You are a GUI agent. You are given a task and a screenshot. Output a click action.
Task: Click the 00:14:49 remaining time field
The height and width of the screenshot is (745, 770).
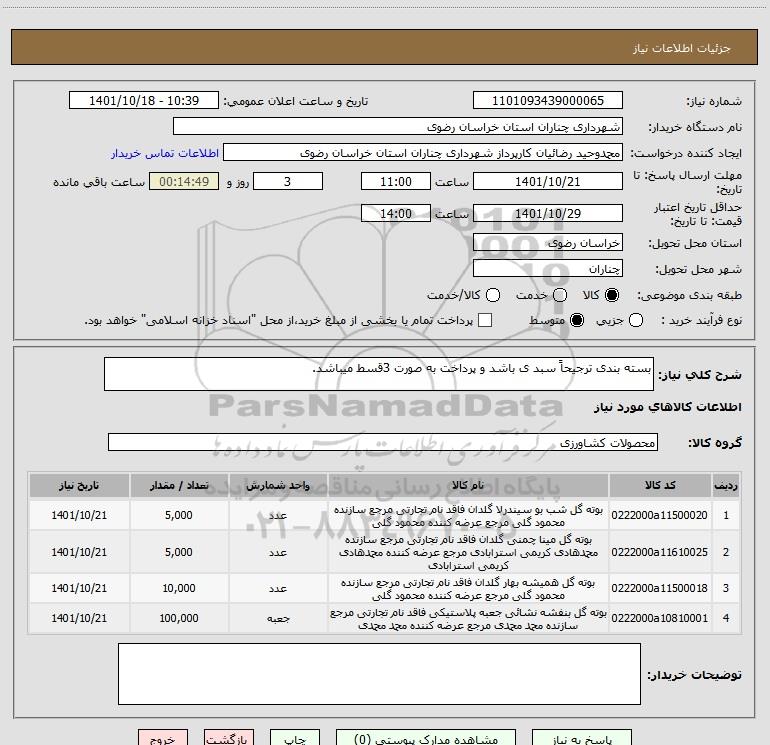(184, 181)
